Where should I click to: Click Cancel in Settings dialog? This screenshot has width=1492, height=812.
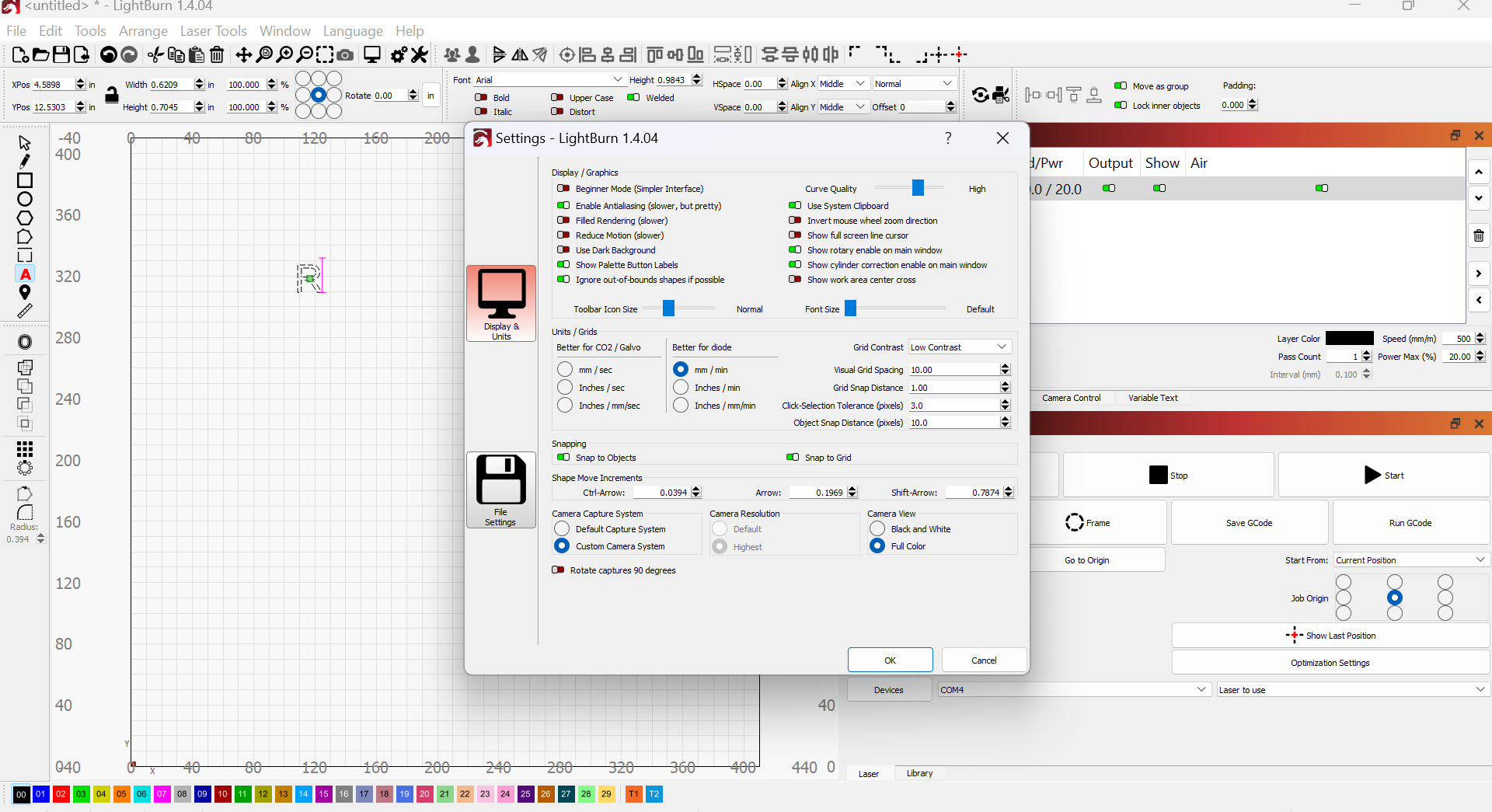[984, 660]
